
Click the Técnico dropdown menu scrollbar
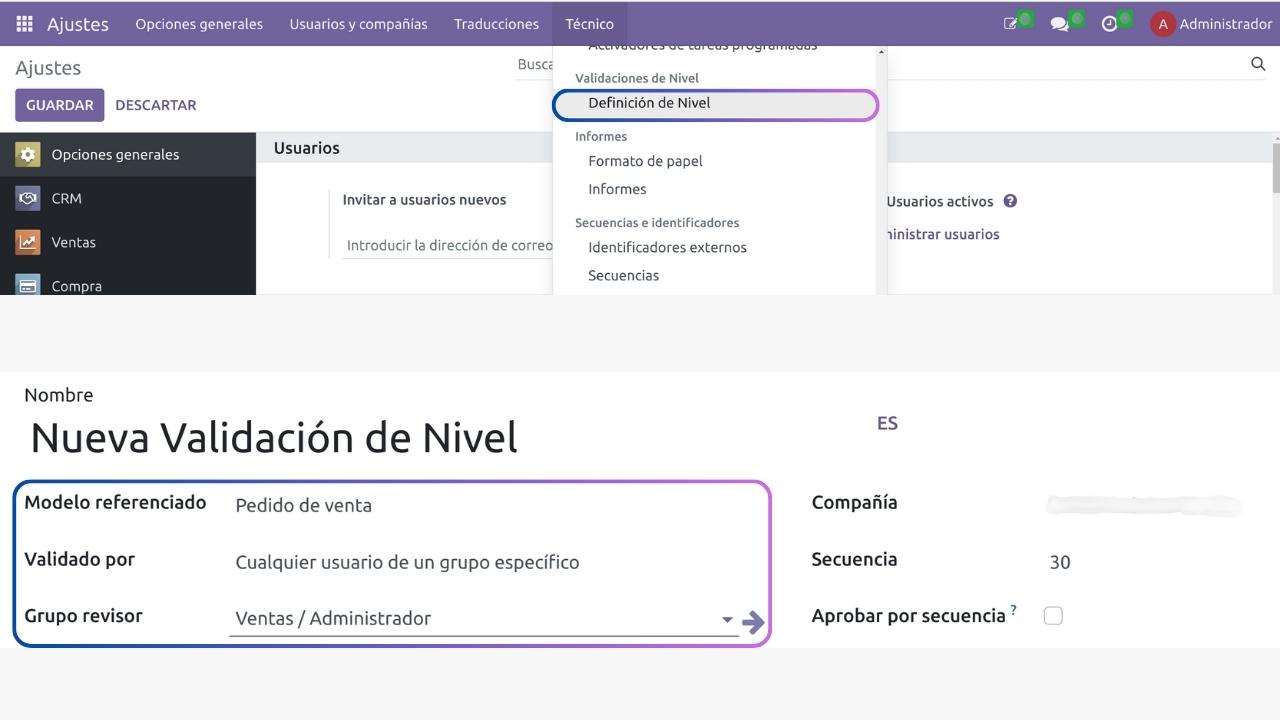881,170
